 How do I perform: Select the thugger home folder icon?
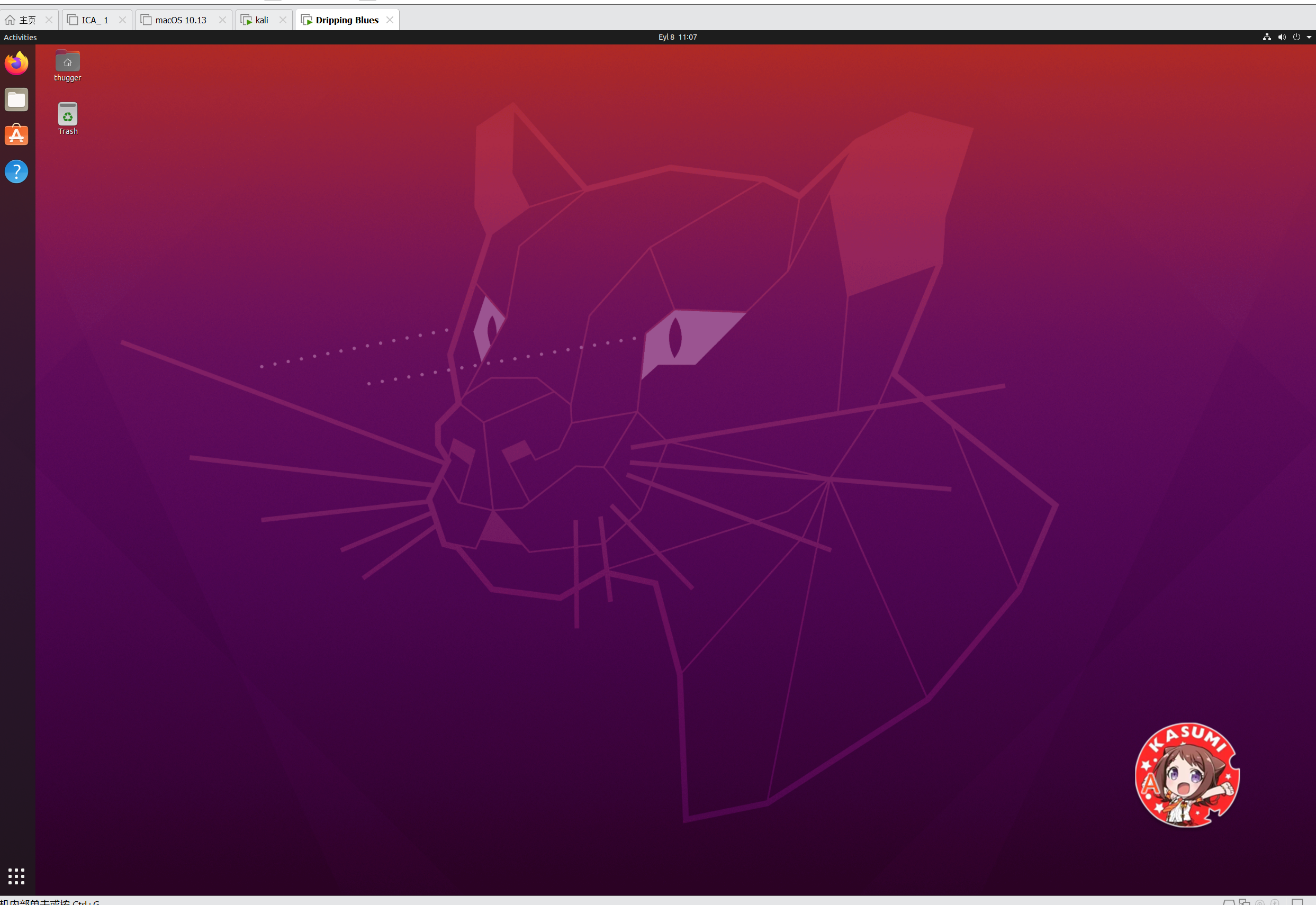pos(68,62)
